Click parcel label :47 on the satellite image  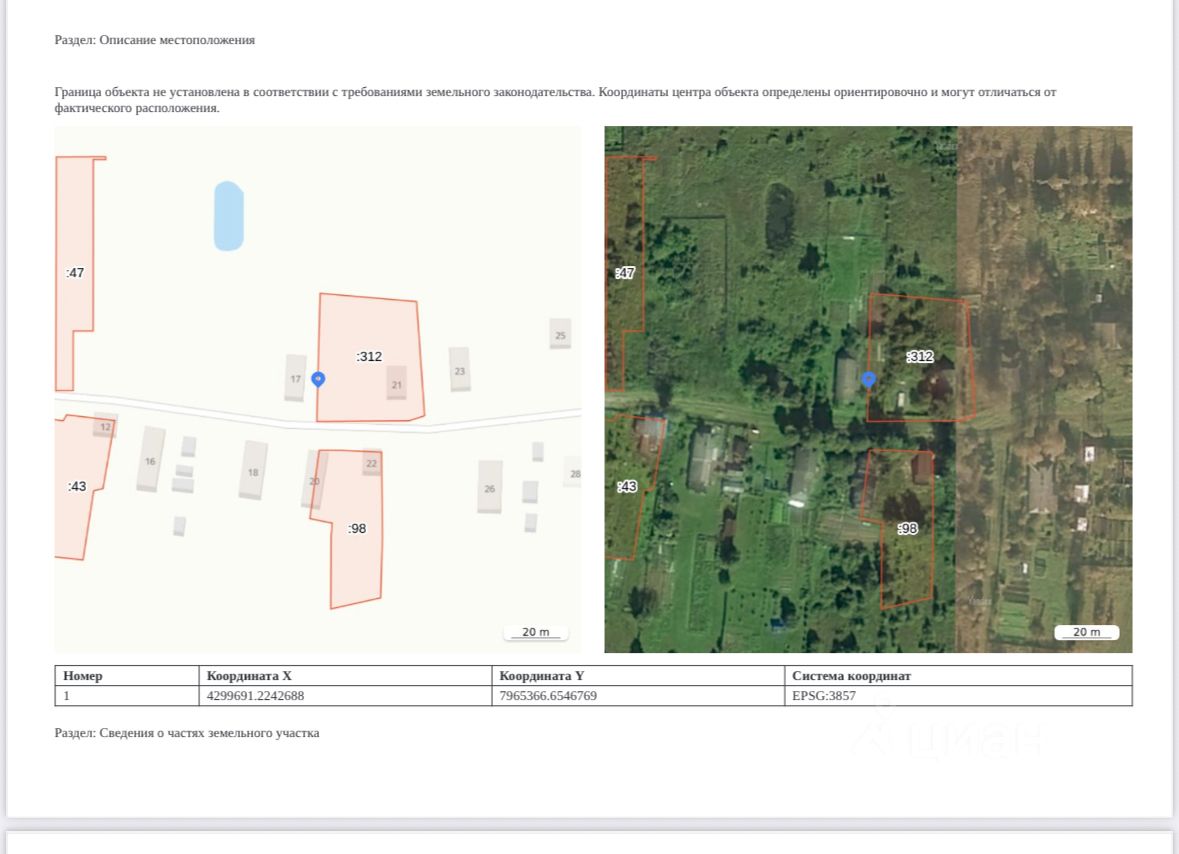click(625, 273)
